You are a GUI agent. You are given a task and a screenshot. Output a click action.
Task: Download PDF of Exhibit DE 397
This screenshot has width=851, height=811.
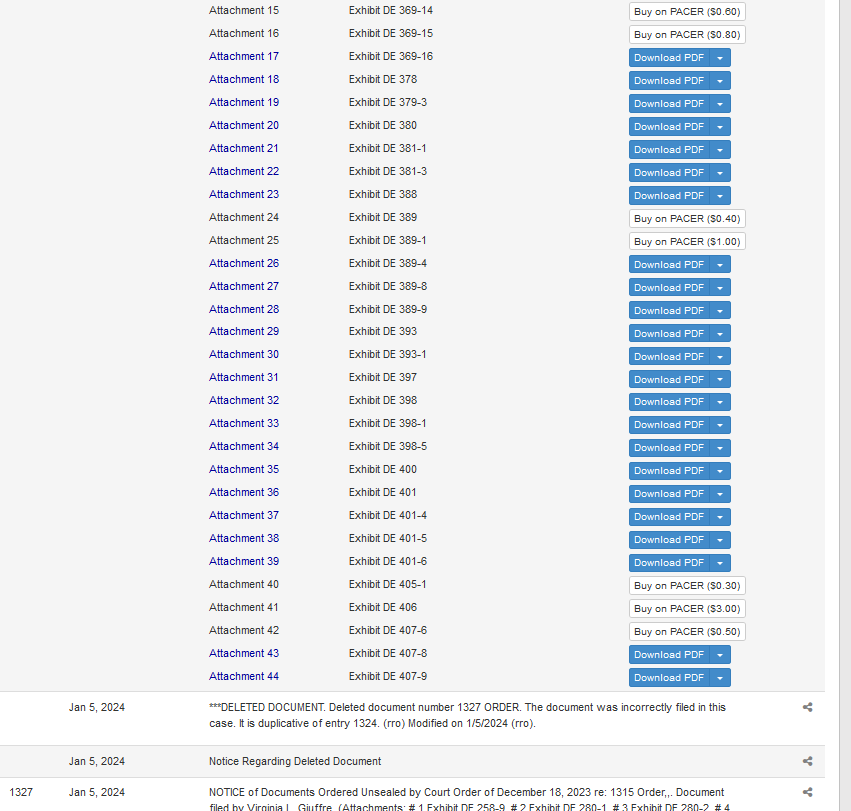[x=669, y=379]
